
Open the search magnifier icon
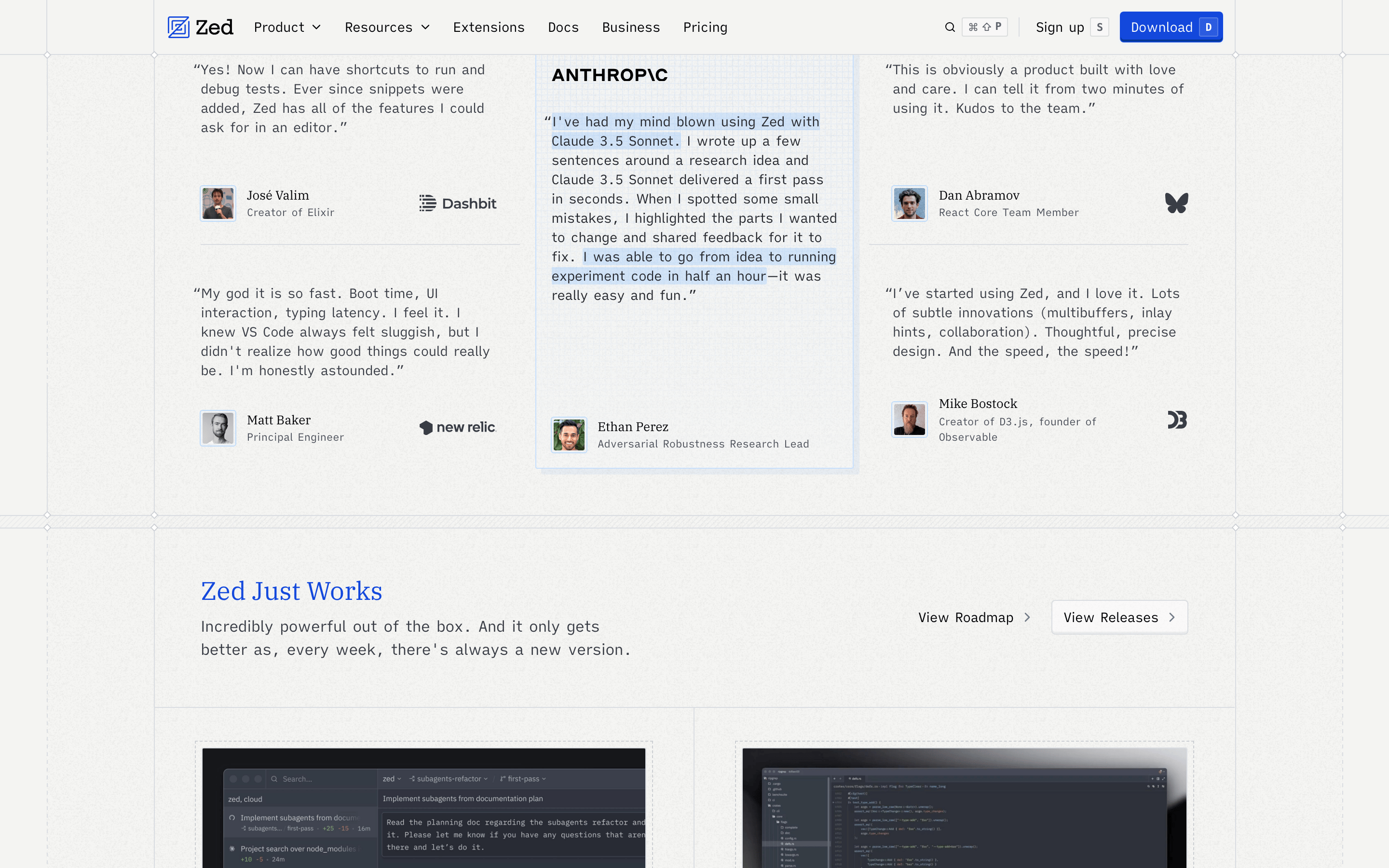click(x=950, y=27)
